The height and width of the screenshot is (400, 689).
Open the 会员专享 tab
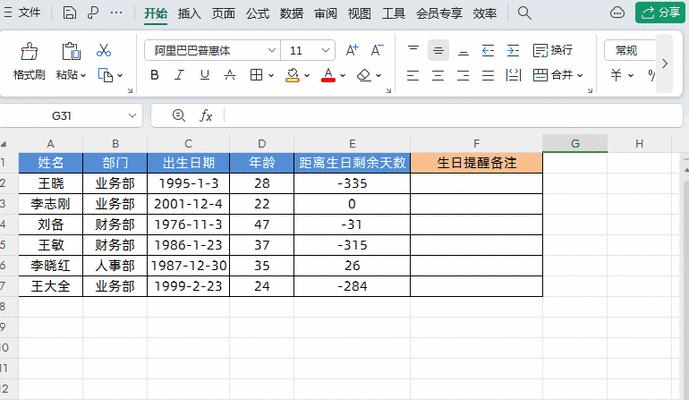[x=439, y=13]
